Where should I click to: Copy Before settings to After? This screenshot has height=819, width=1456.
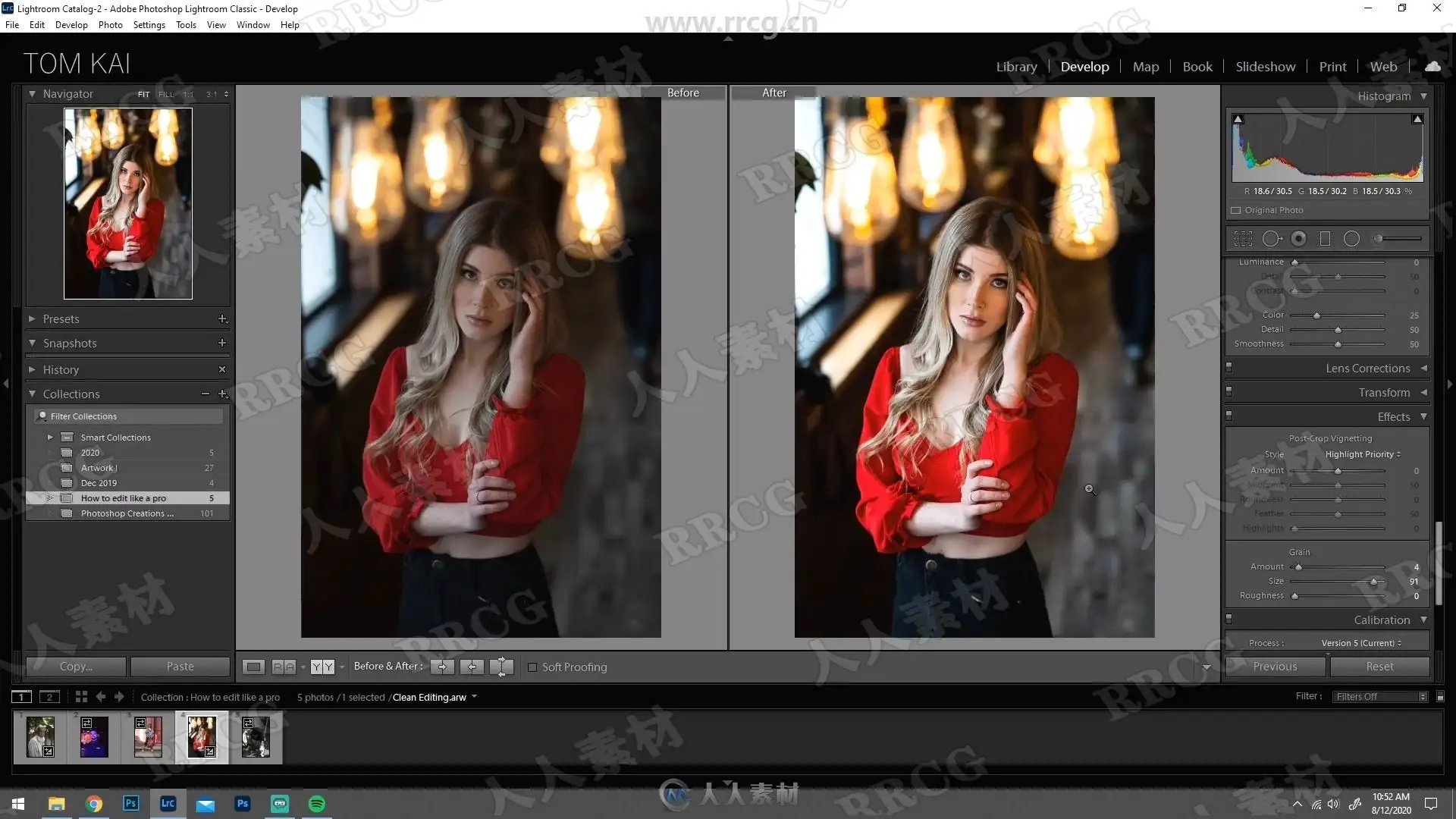point(442,667)
